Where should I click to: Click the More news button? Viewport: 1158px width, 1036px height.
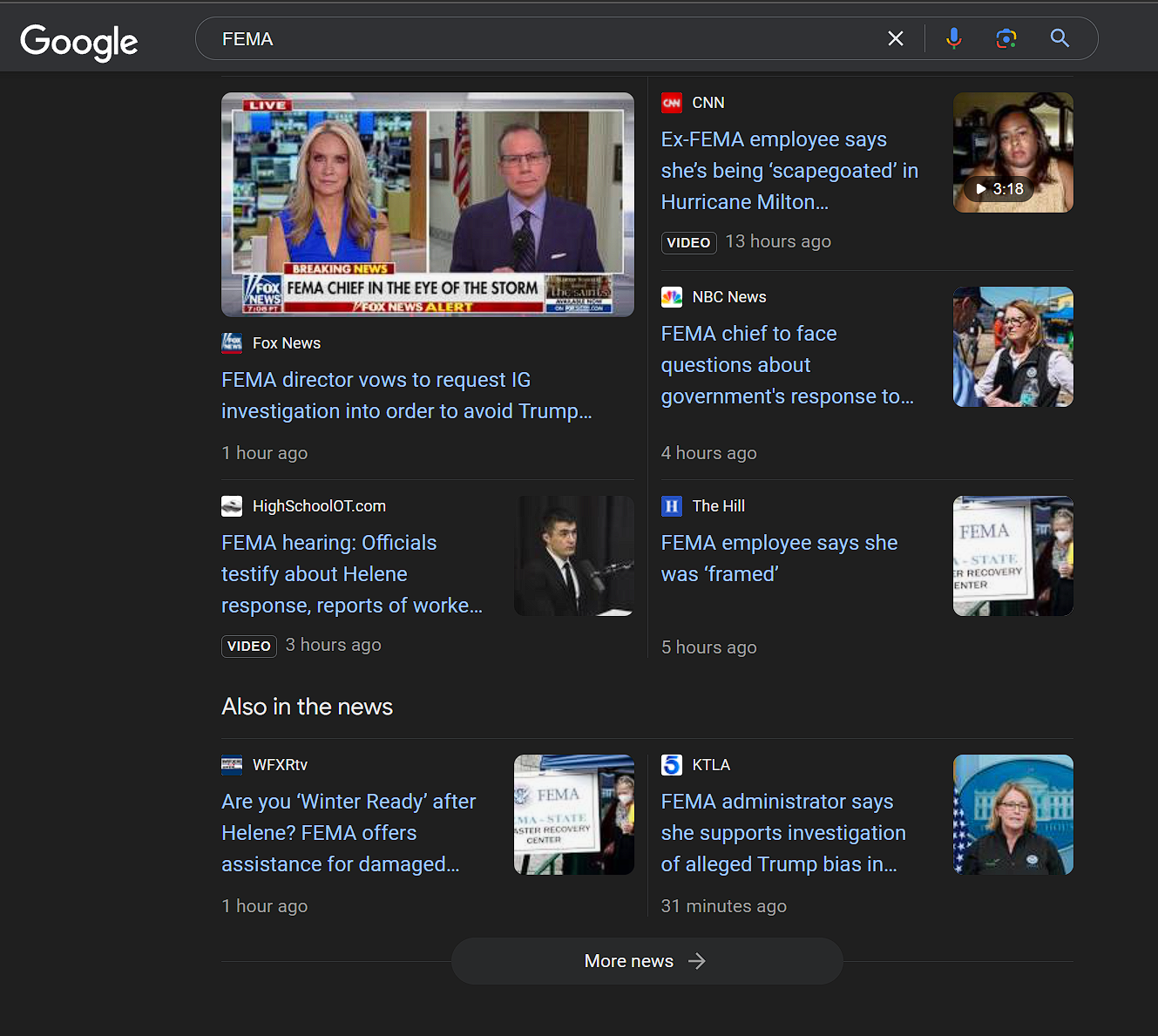(647, 961)
